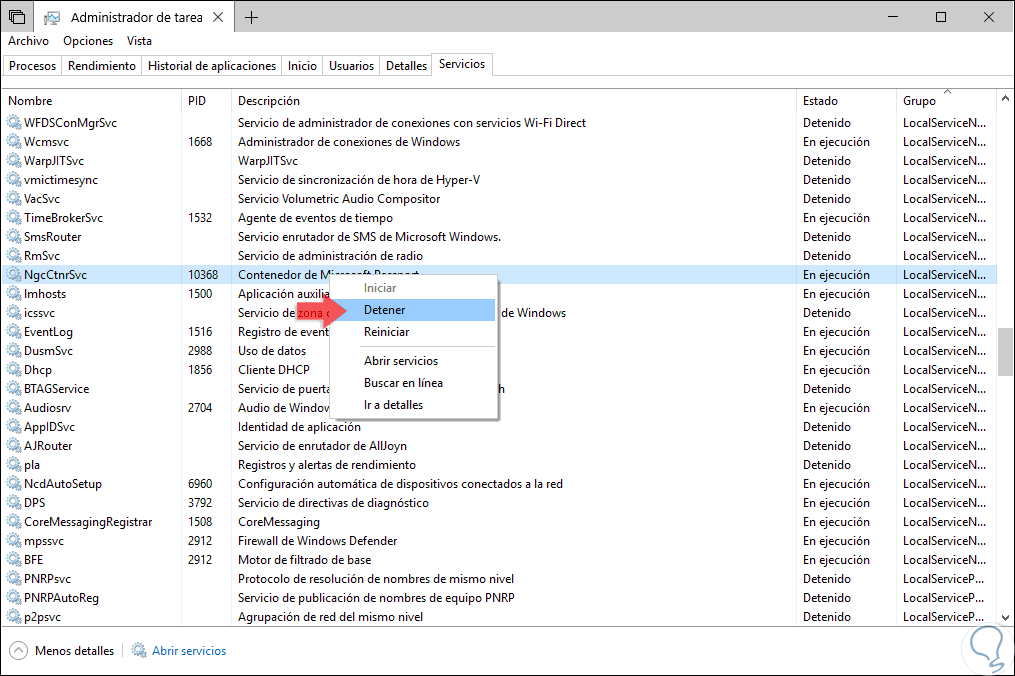Open the Archivo menu
Image resolution: width=1015 pixels, height=676 pixels.
[x=28, y=41]
